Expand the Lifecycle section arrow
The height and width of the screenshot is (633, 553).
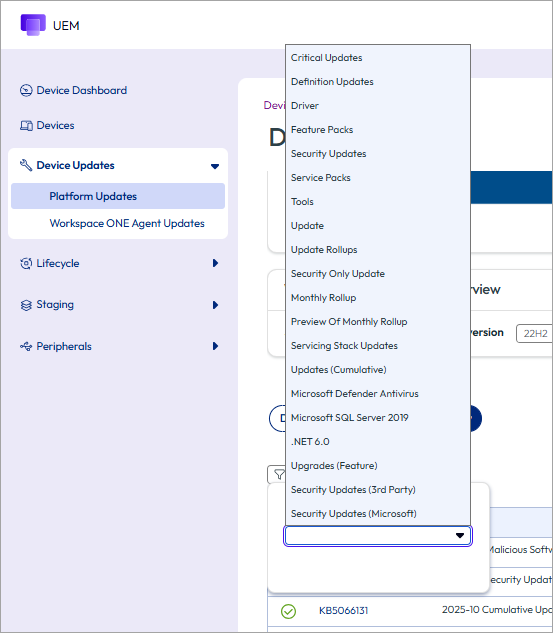click(x=215, y=263)
